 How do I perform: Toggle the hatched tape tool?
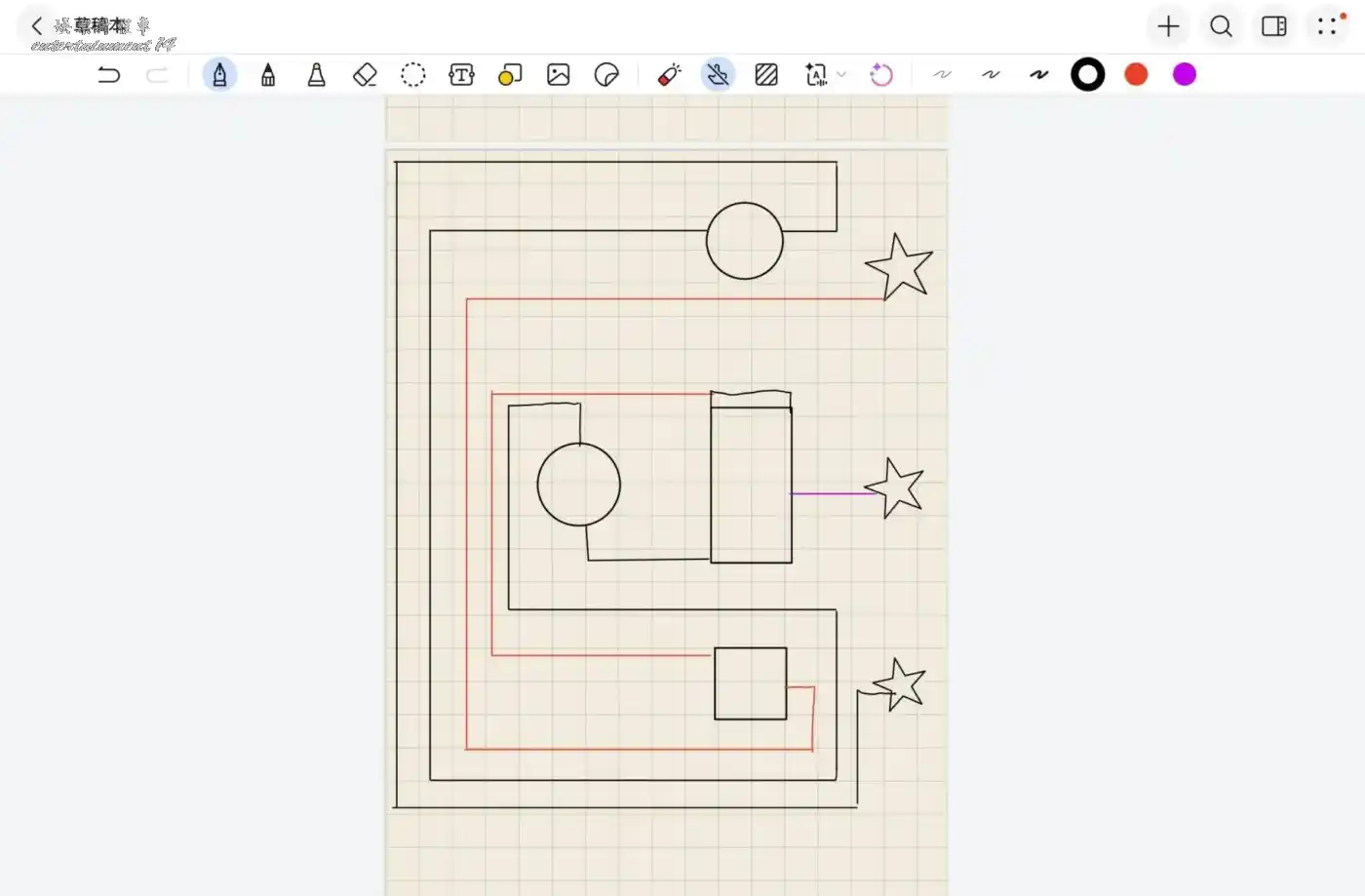tap(766, 75)
